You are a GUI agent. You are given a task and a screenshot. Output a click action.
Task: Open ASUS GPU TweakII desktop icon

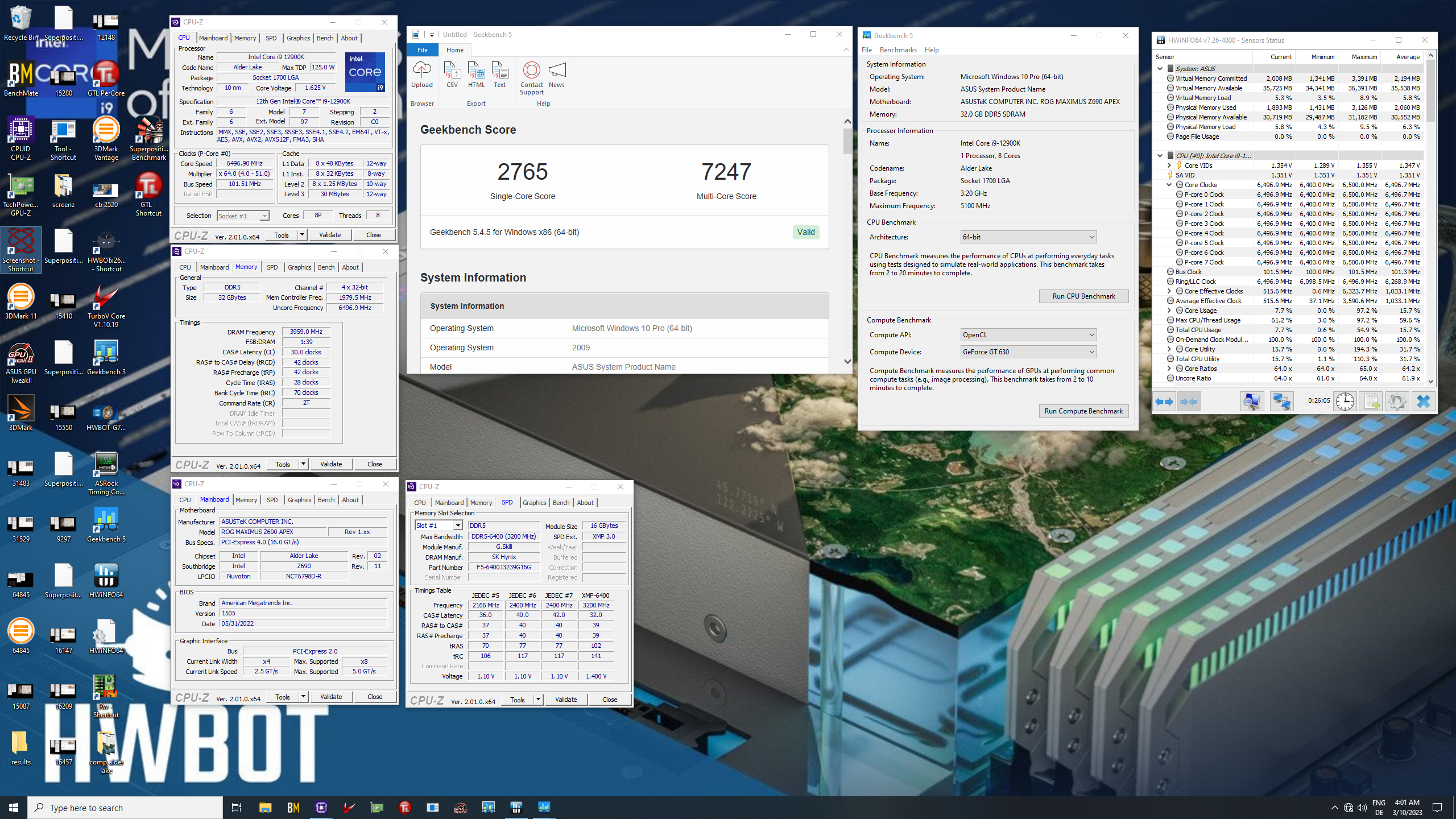pyautogui.click(x=21, y=362)
